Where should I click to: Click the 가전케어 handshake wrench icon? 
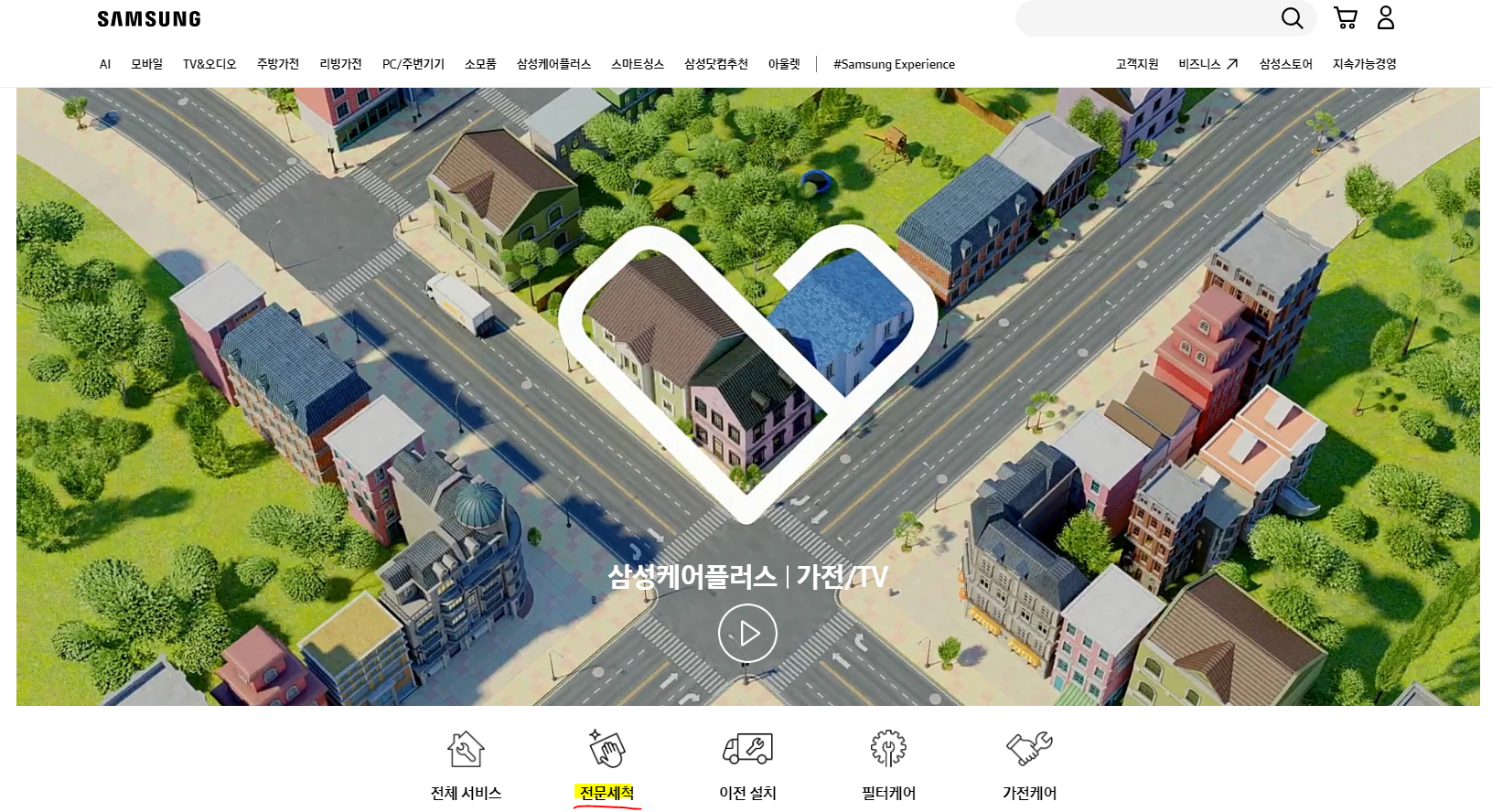1029,749
